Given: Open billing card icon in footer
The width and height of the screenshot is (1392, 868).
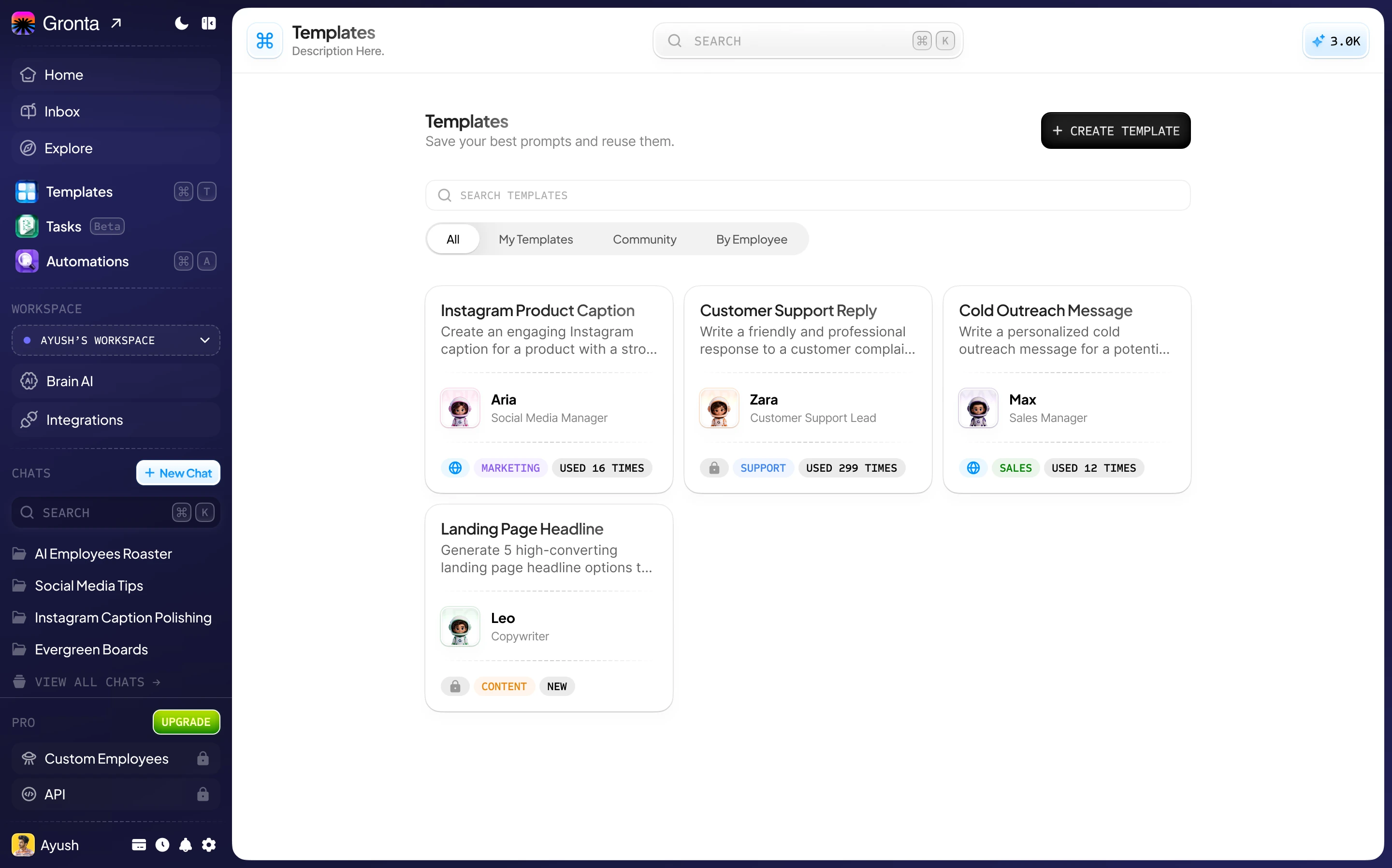Looking at the screenshot, I should pyautogui.click(x=139, y=845).
